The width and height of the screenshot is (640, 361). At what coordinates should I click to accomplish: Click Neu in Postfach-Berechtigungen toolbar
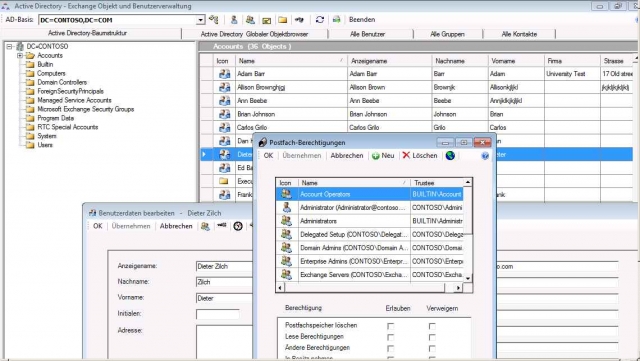383,156
